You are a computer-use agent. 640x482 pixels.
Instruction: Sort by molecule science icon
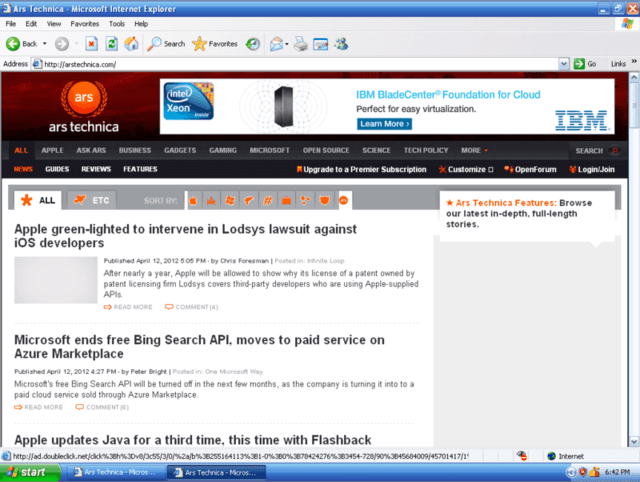(305, 200)
